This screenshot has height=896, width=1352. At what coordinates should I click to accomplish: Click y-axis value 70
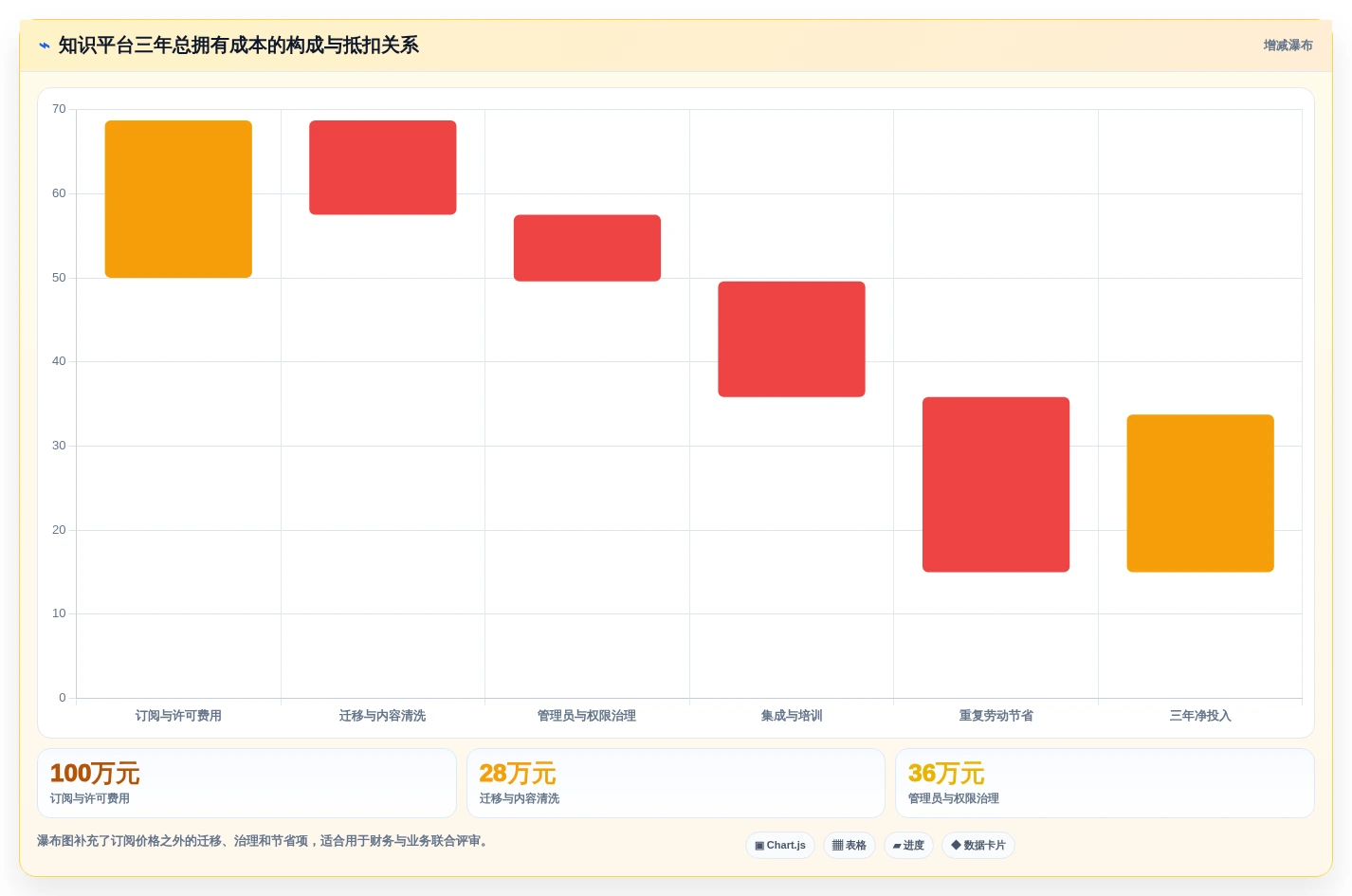point(59,109)
